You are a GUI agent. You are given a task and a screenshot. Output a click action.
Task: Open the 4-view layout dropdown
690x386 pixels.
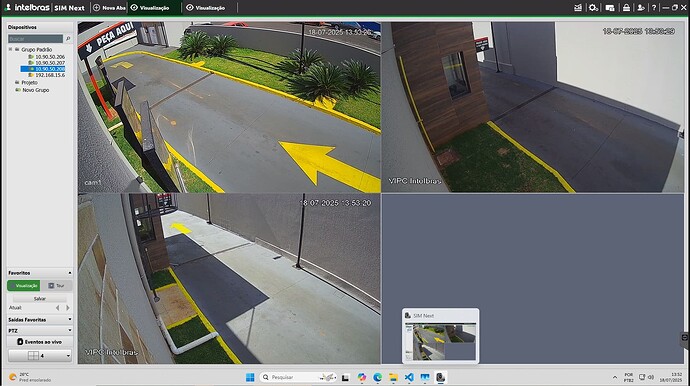click(40, 355)
